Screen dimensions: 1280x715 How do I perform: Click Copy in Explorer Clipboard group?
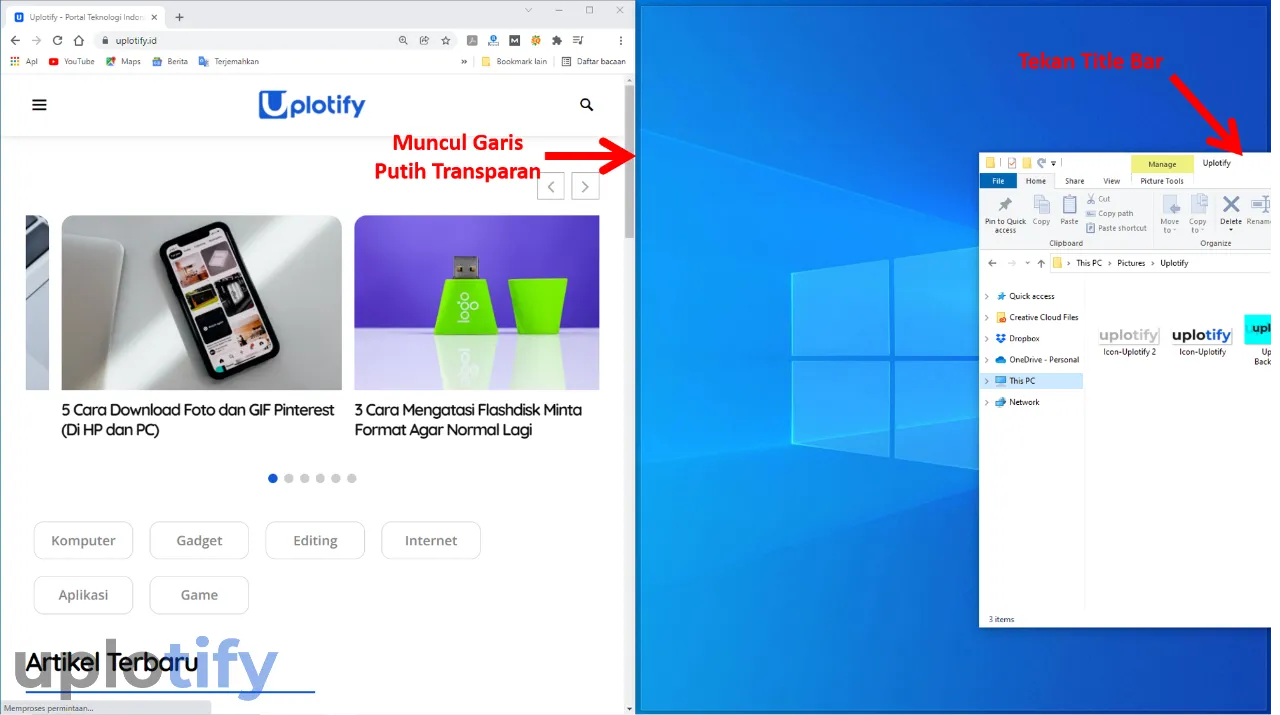coord(1041,210)
